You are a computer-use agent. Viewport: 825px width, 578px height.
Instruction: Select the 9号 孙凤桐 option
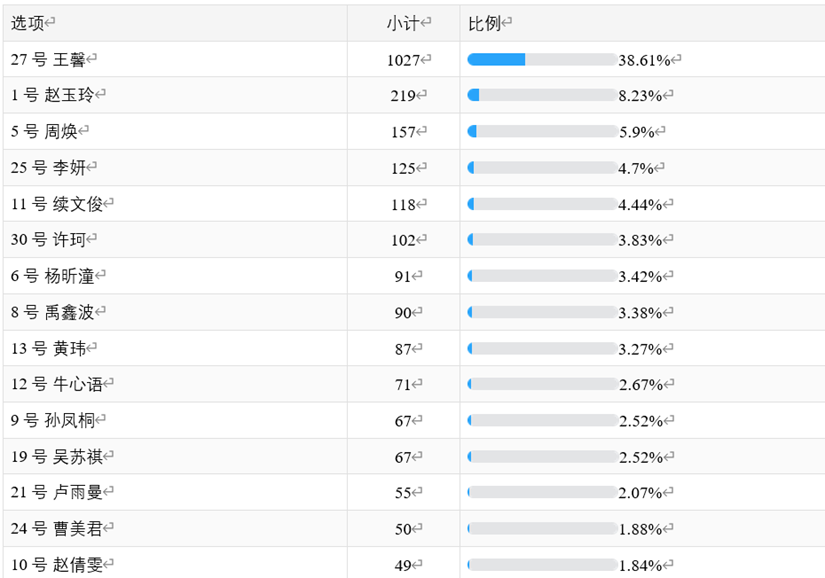56,421
